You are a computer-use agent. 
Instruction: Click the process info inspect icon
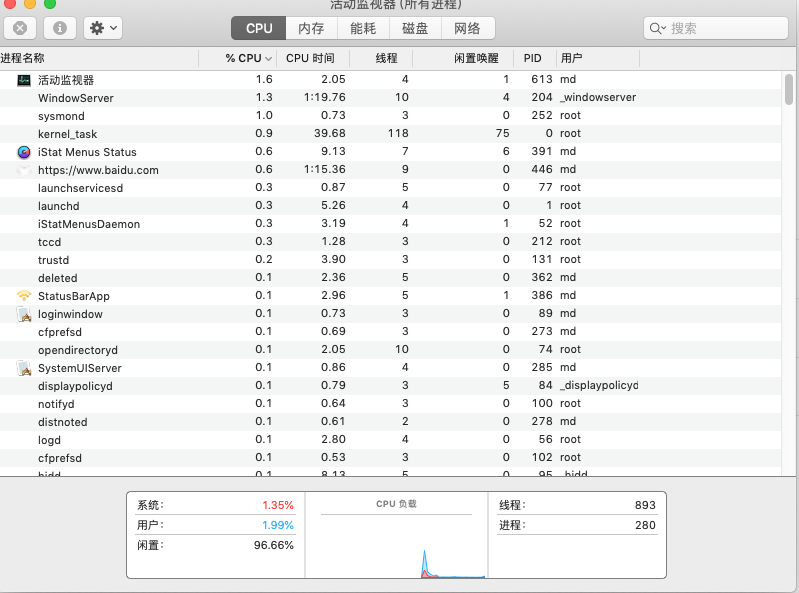click(60, 28)
